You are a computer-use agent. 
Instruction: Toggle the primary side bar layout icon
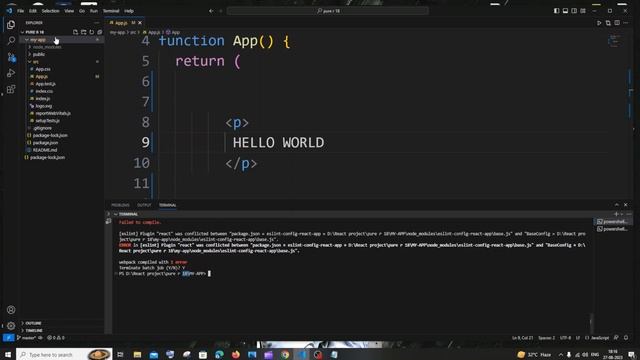point(556,11)
